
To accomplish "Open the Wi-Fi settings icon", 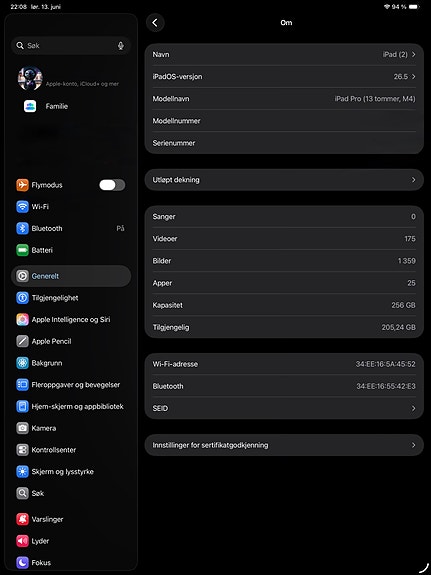I will coord(22,207).
